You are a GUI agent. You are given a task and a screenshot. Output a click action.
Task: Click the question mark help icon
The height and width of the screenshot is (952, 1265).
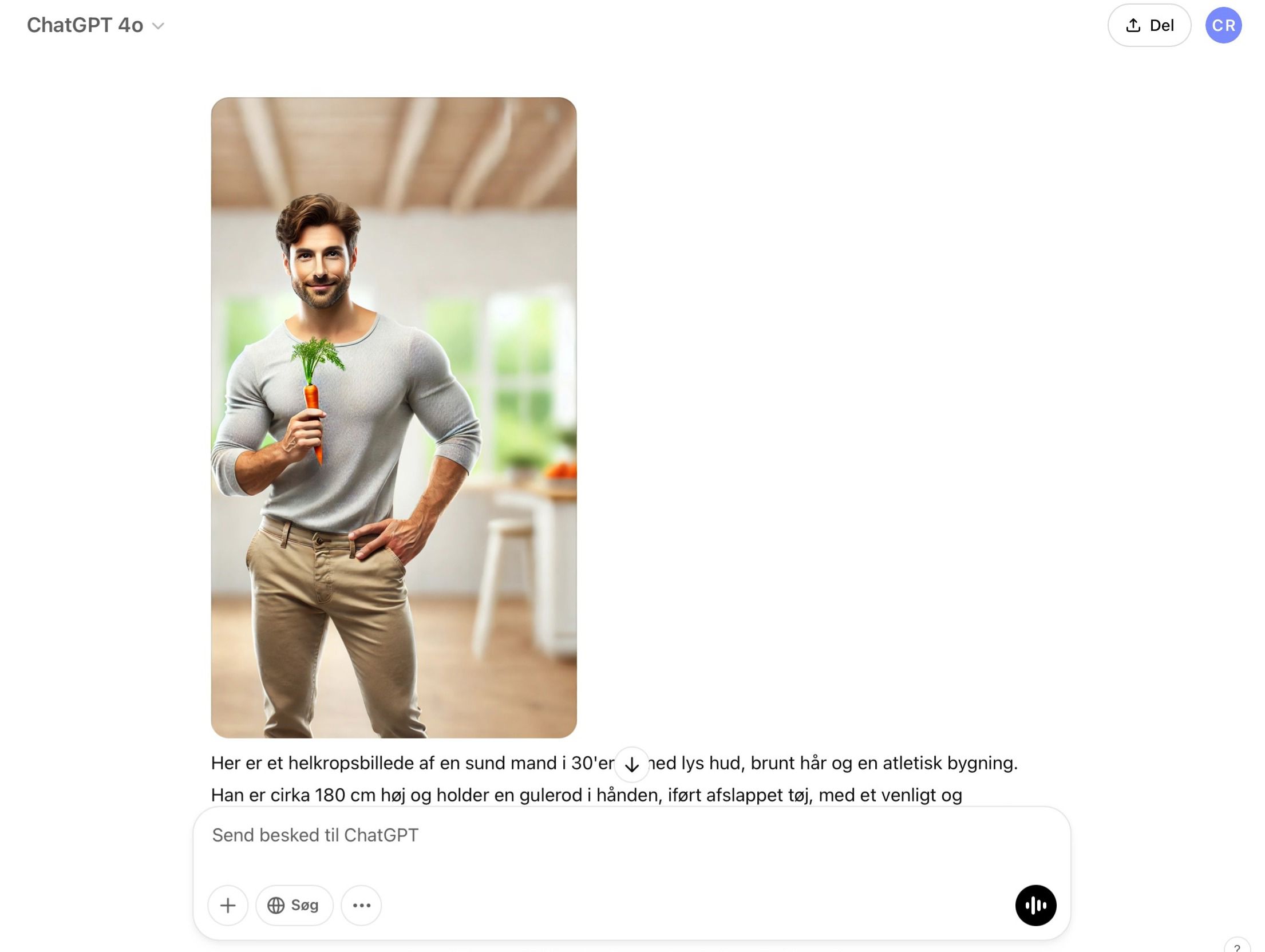coord(1237,946)
